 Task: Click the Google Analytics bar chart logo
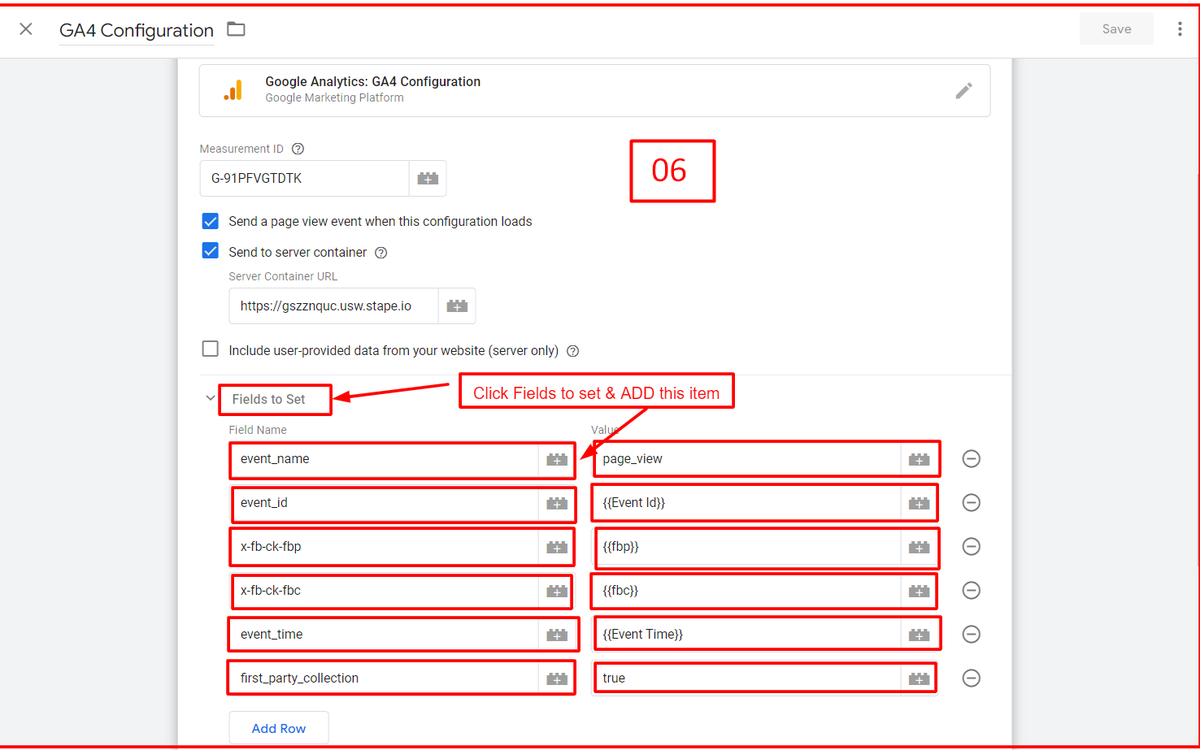[233, 91]
